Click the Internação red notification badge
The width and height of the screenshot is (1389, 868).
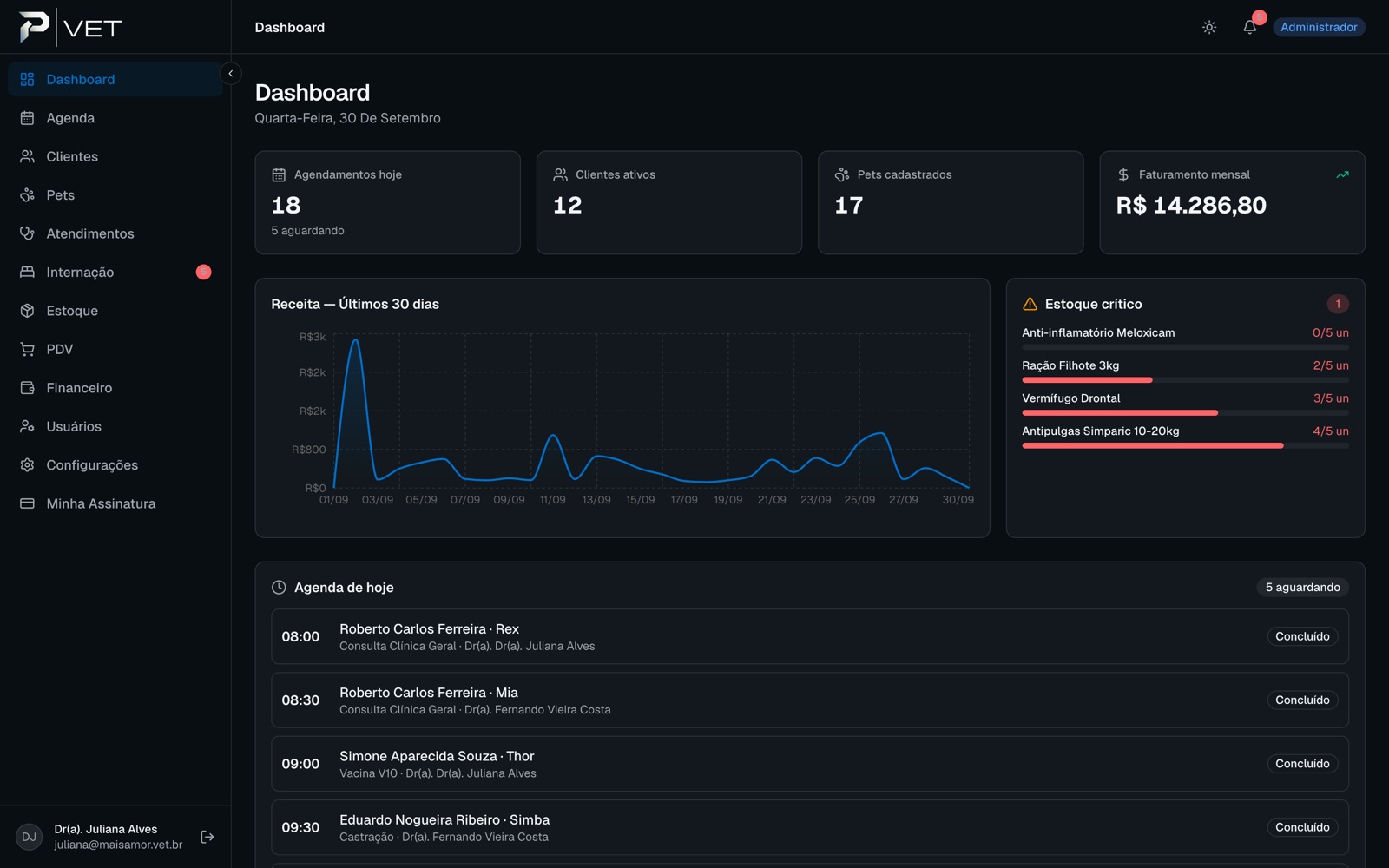coord(203,273)
